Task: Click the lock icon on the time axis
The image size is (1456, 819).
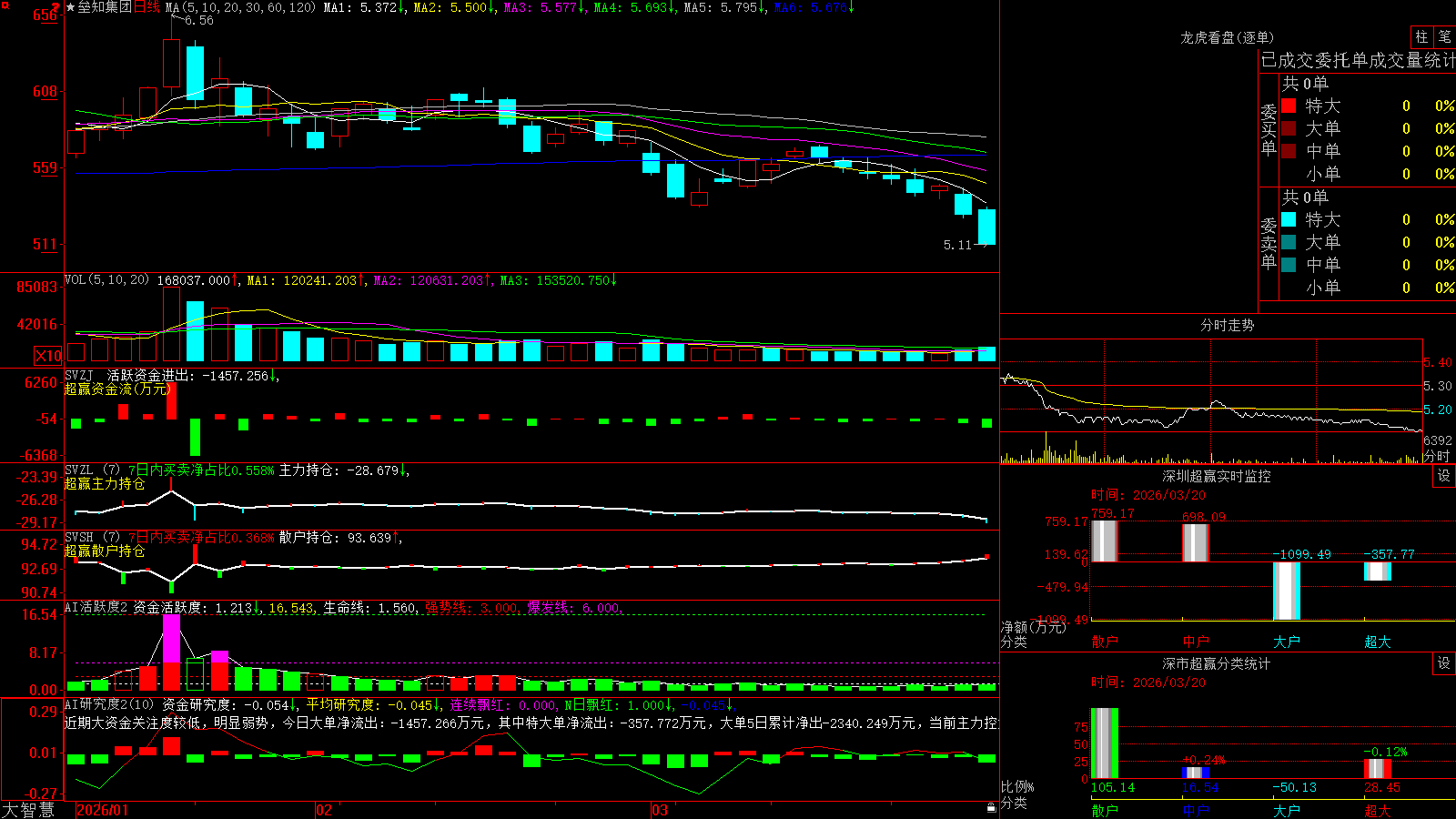Action: point(992,808)
